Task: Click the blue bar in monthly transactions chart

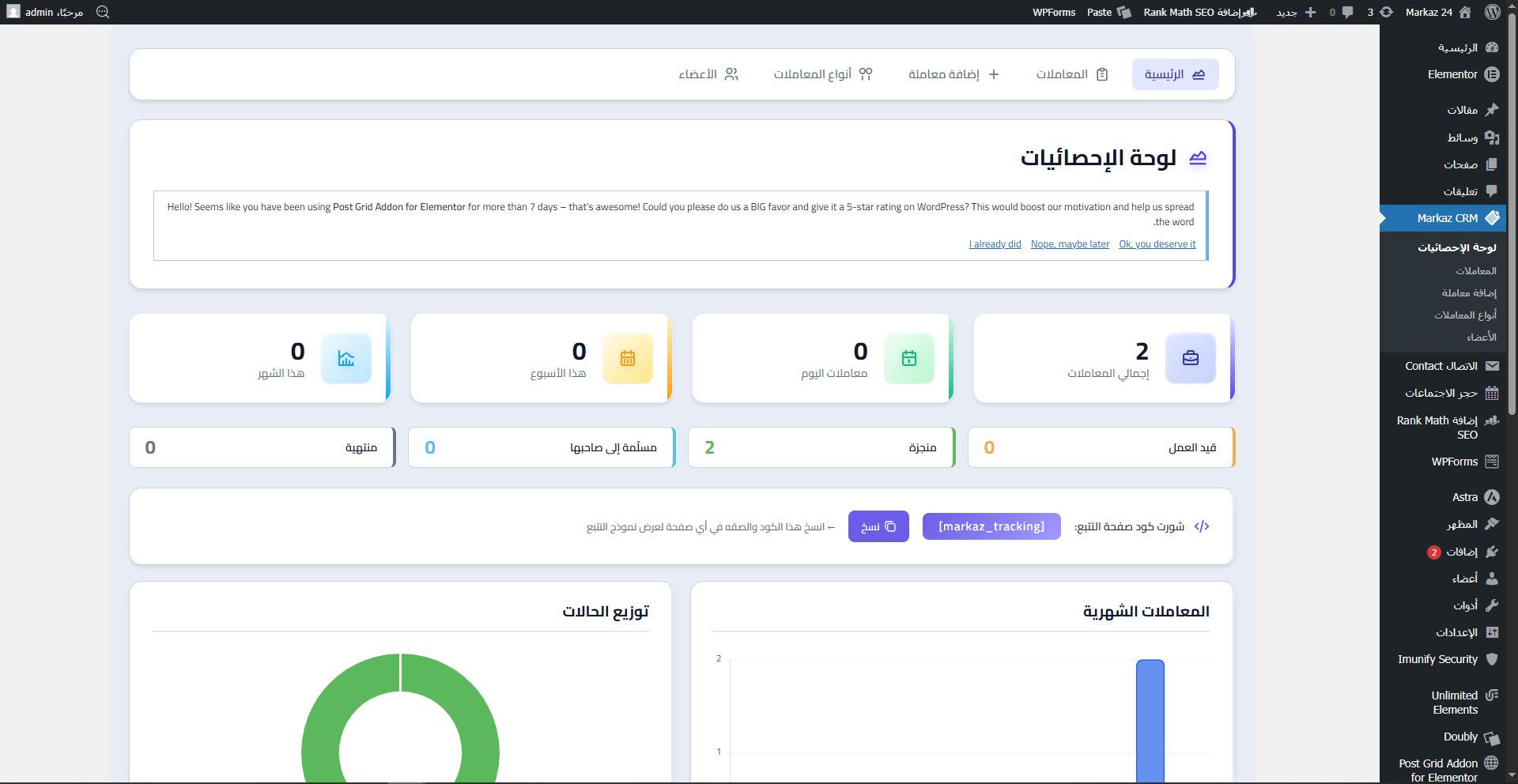Action: click(x=1150, y=721)
